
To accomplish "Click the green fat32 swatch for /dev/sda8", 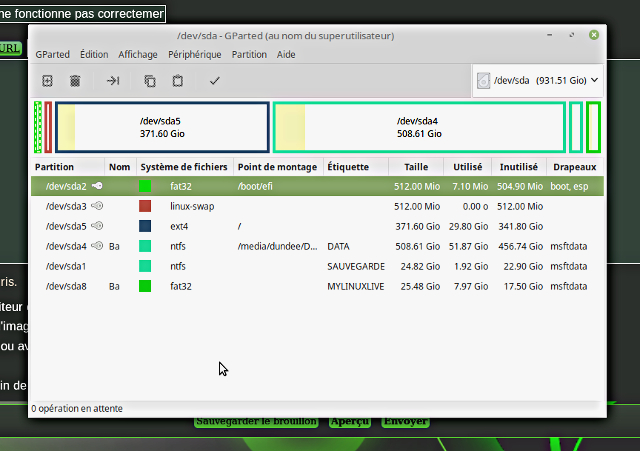I will point(145,286).
